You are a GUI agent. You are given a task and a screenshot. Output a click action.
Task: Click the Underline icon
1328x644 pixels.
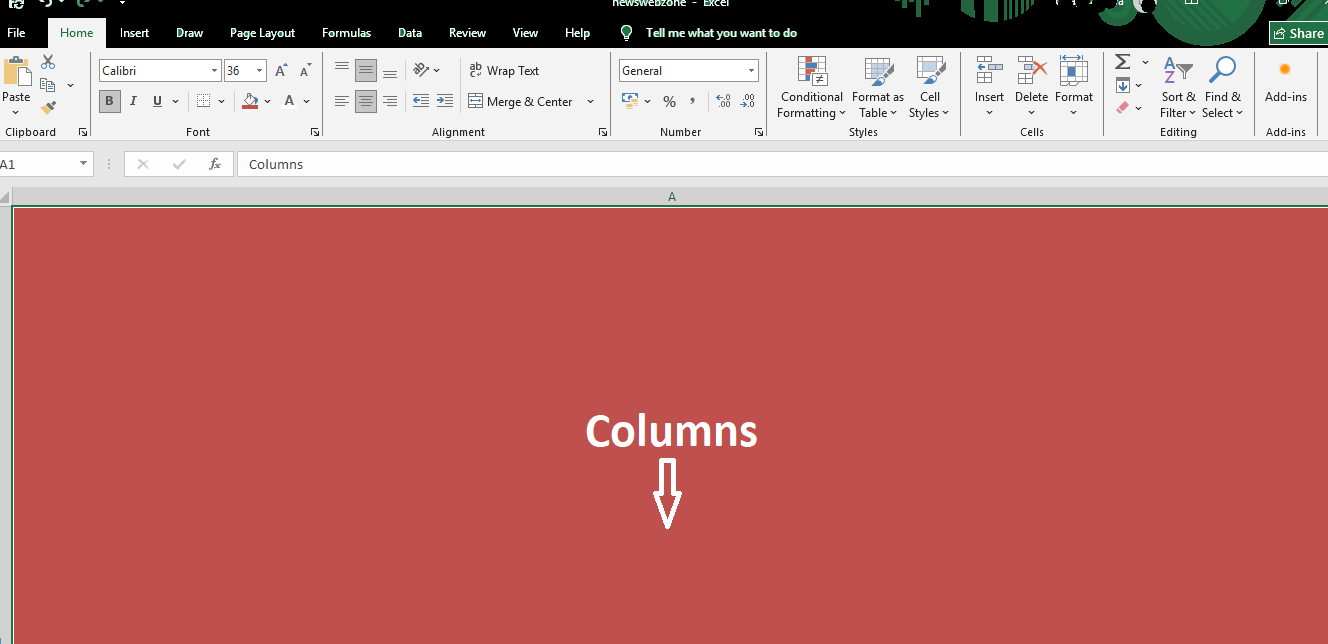(x=157, y=101)
